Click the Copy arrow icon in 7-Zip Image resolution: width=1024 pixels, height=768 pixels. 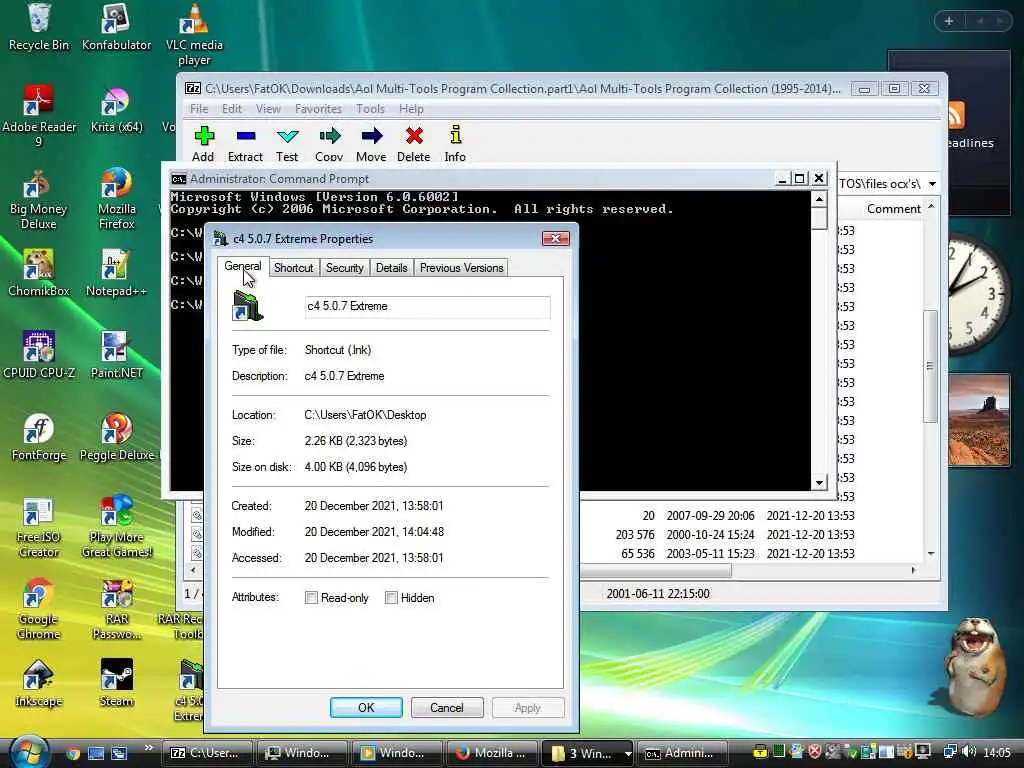pyautogui.click(x=329, y=143)
